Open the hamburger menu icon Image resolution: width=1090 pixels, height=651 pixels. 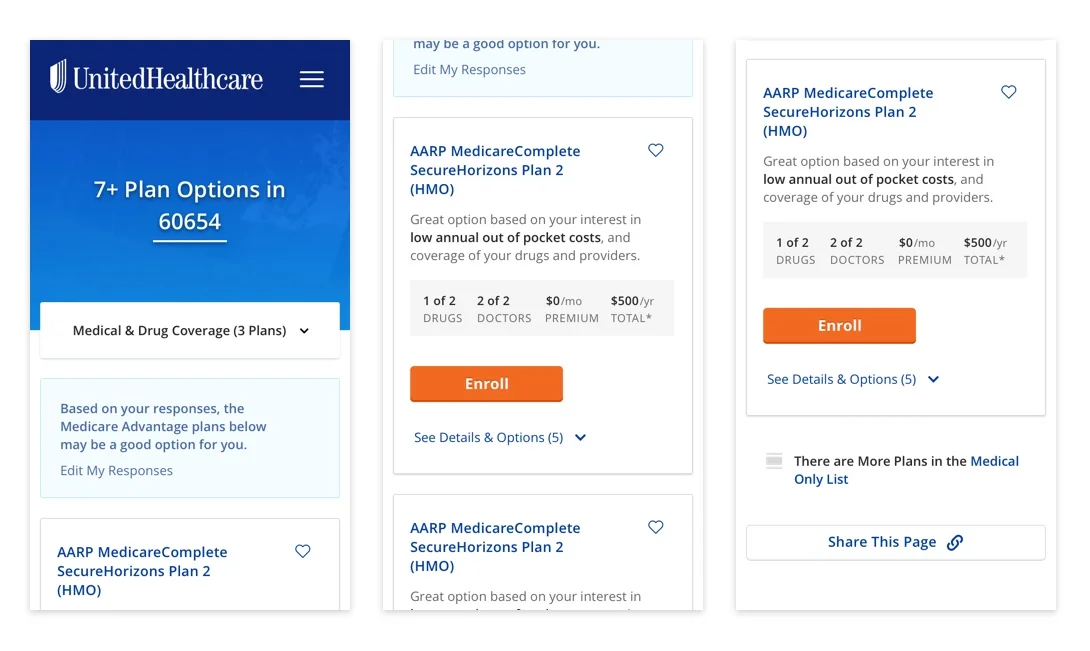point(311,79)
